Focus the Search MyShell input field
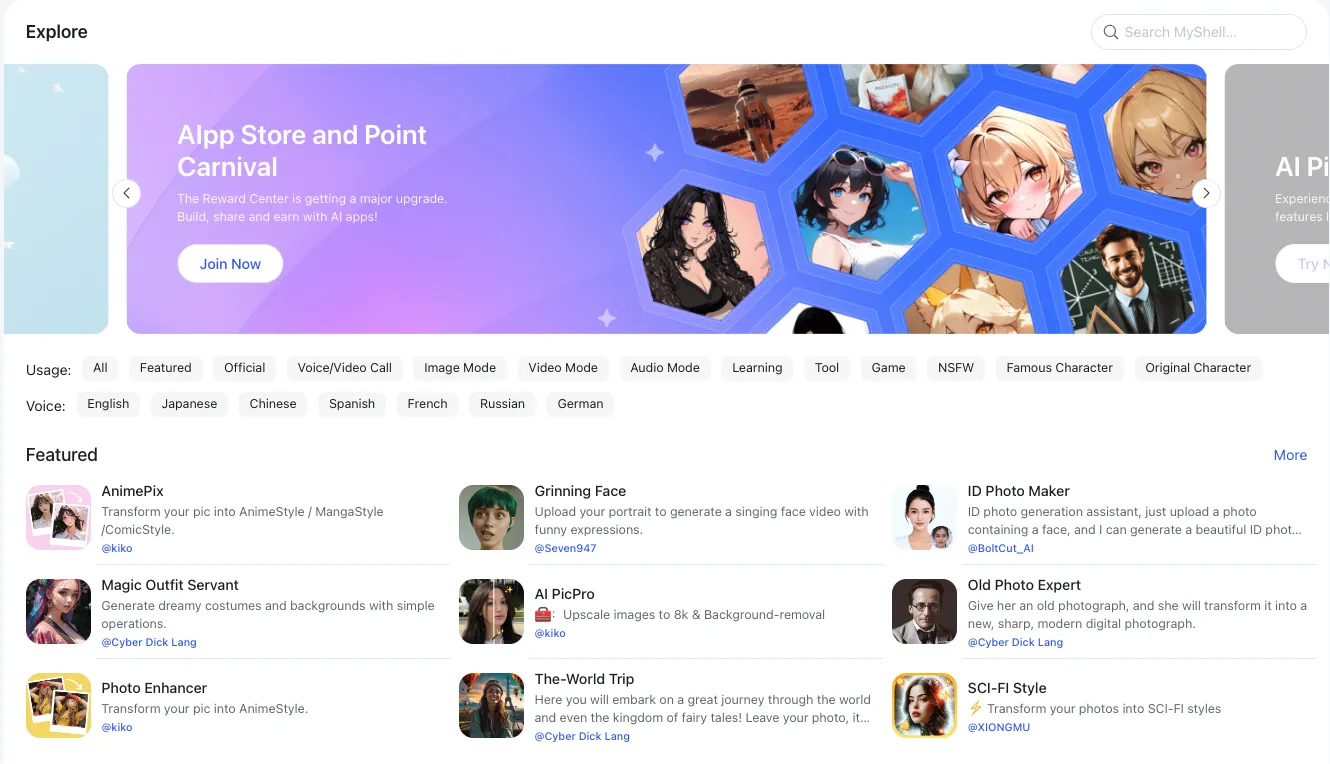This screenshot has width=1330, height=764. [1199, 32]
